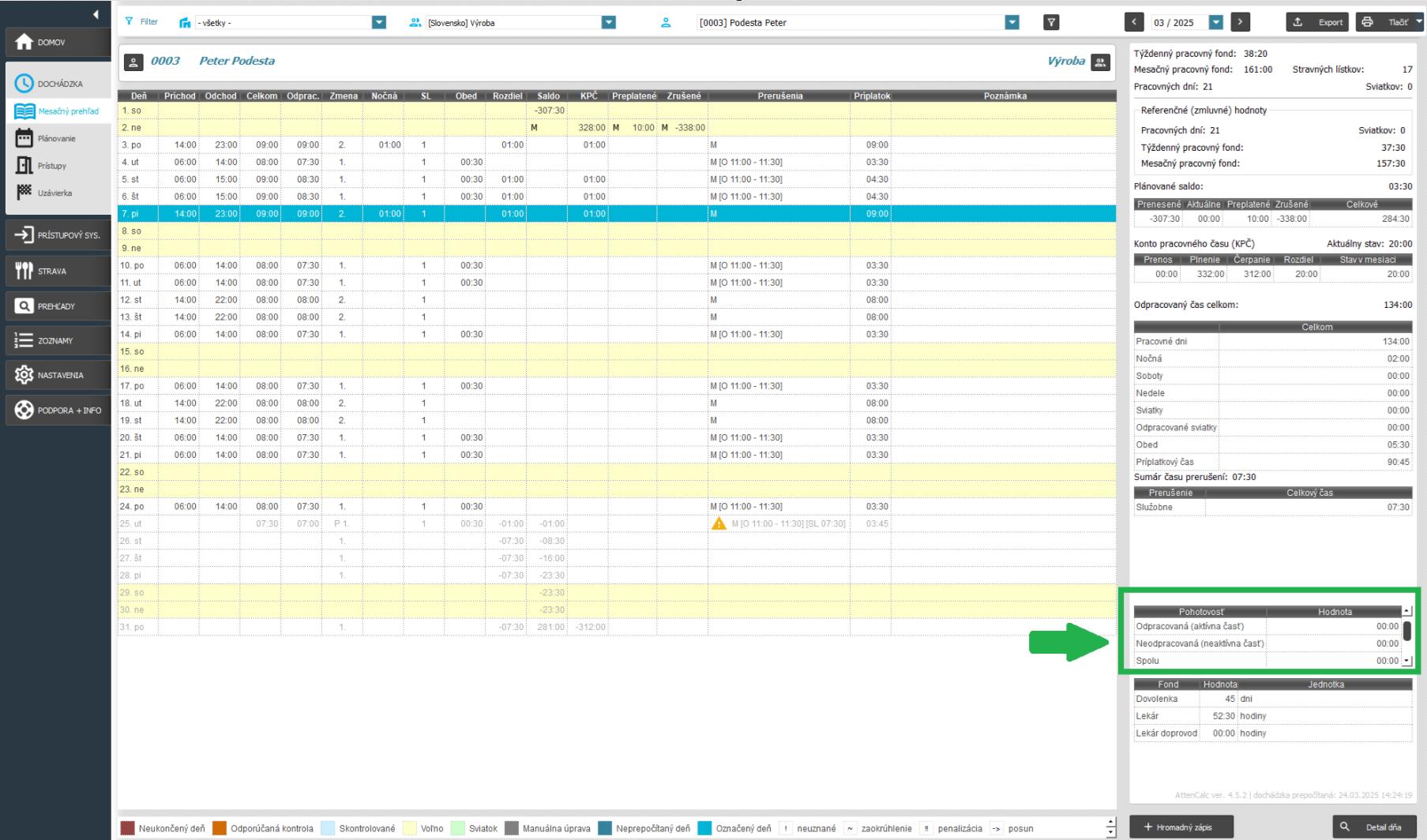1427x840 pixels.
Task: Open the Nastavenia settings section
Action: pyautogui.click(x=57, y=375)
